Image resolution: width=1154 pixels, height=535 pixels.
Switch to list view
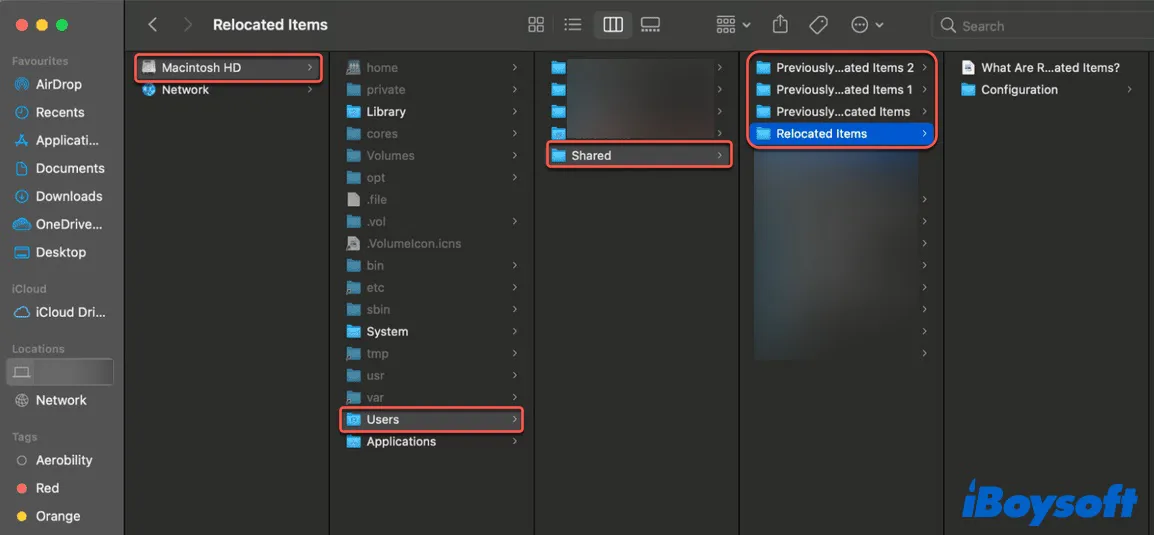[573, 25]
